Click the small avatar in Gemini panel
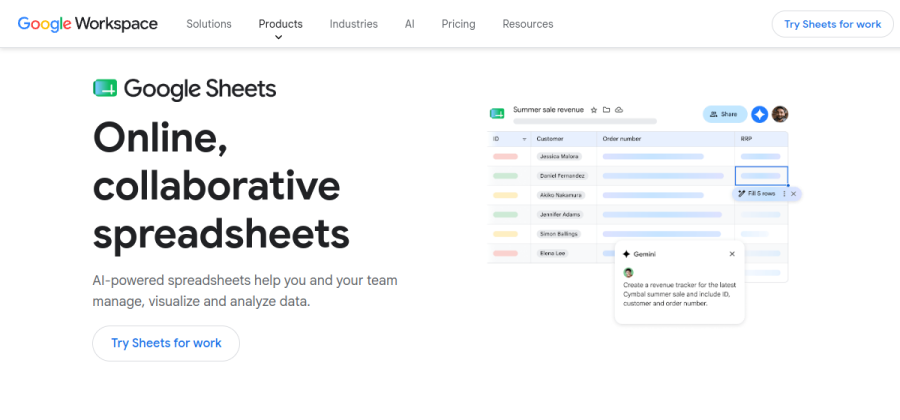The width and height of the screenshot is (900, 420). (x=629, y=273)
